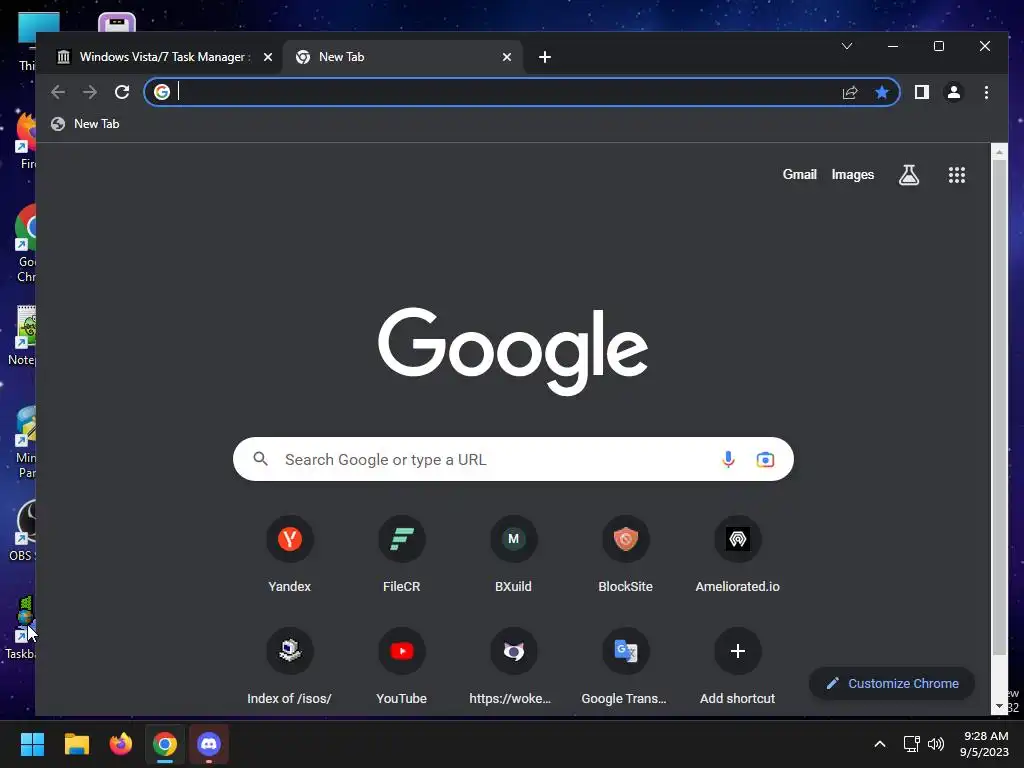The height and width of the screenshot is (768, 1024).
Task: Close the New Tab tab
Action: point(507,57)
